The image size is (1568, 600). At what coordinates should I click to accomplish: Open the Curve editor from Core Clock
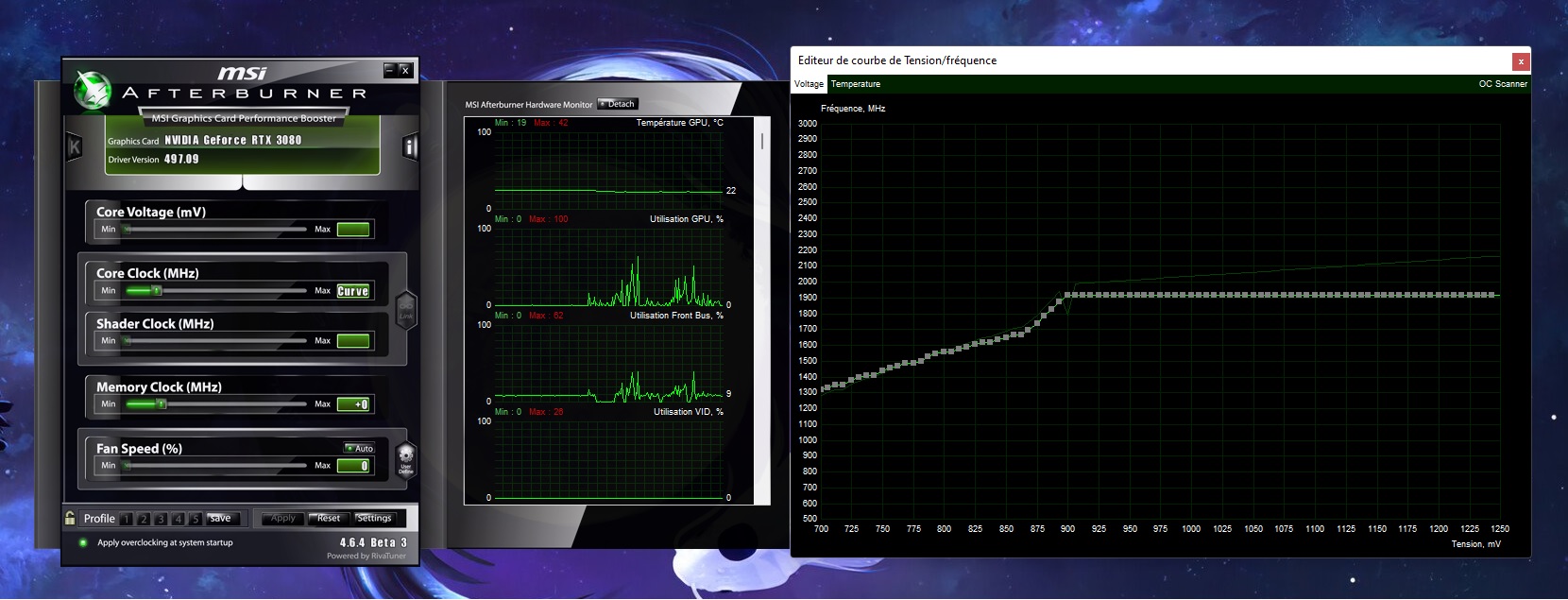pos(353,291)
